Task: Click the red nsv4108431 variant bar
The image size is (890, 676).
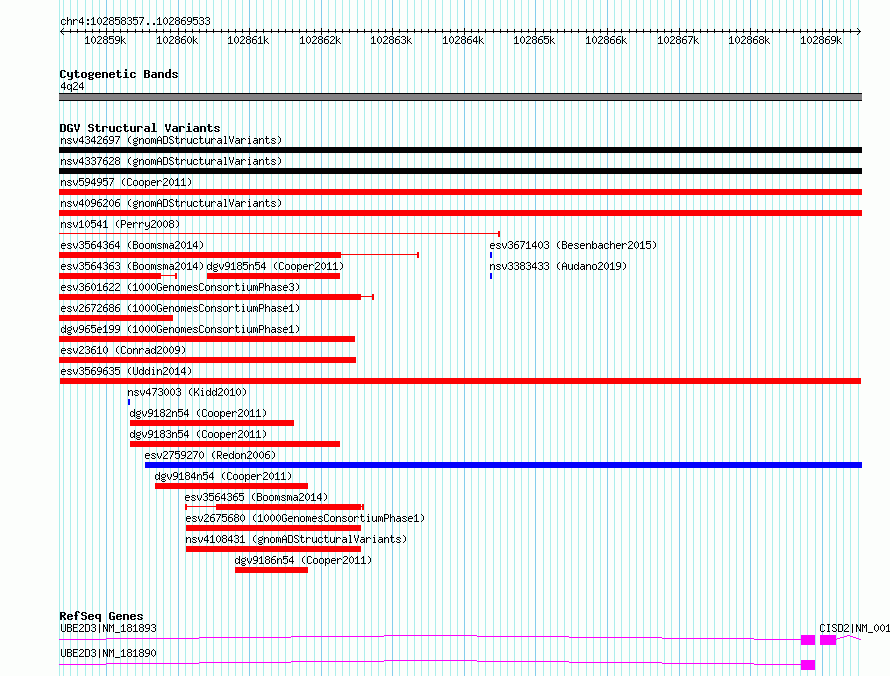Action: [273, 549]
